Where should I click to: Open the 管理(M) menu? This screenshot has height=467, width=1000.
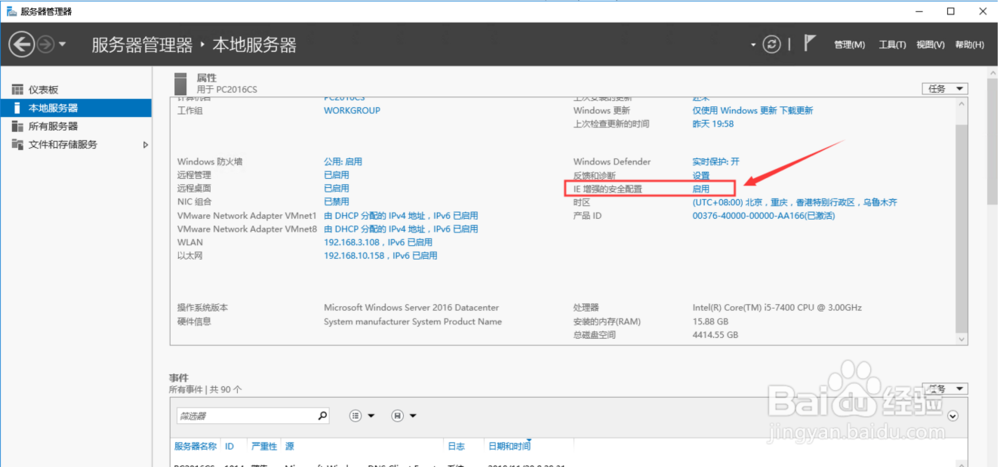pos(849,45)
